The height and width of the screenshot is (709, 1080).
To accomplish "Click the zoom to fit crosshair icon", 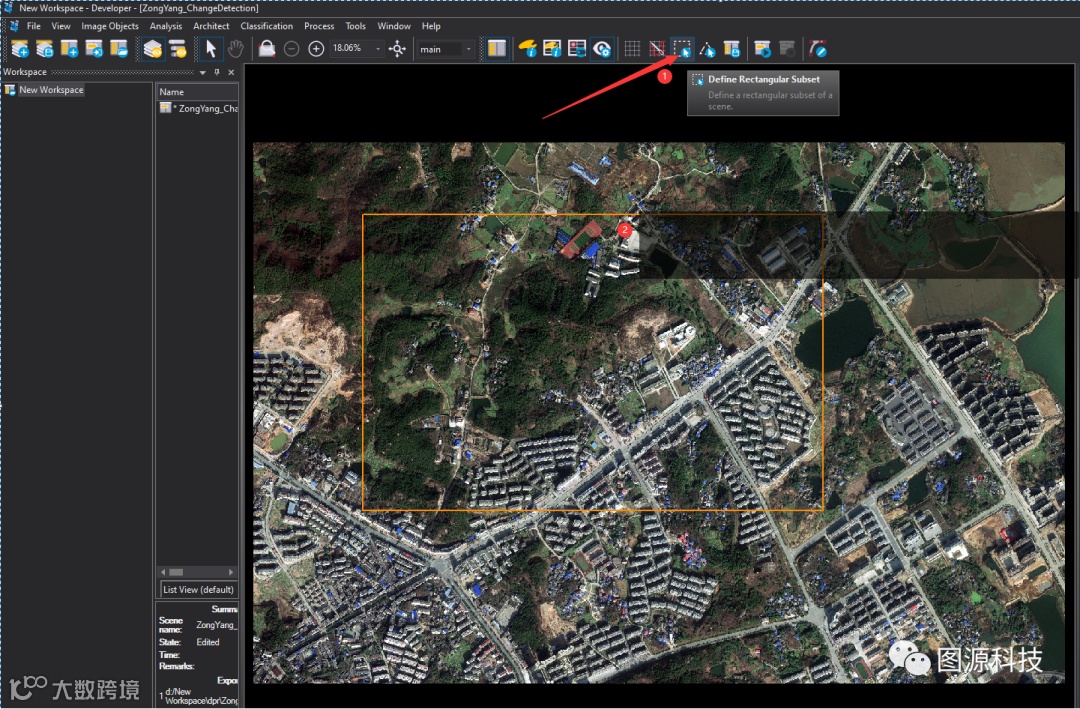I will pyautogui.click(x=397, y=49).
